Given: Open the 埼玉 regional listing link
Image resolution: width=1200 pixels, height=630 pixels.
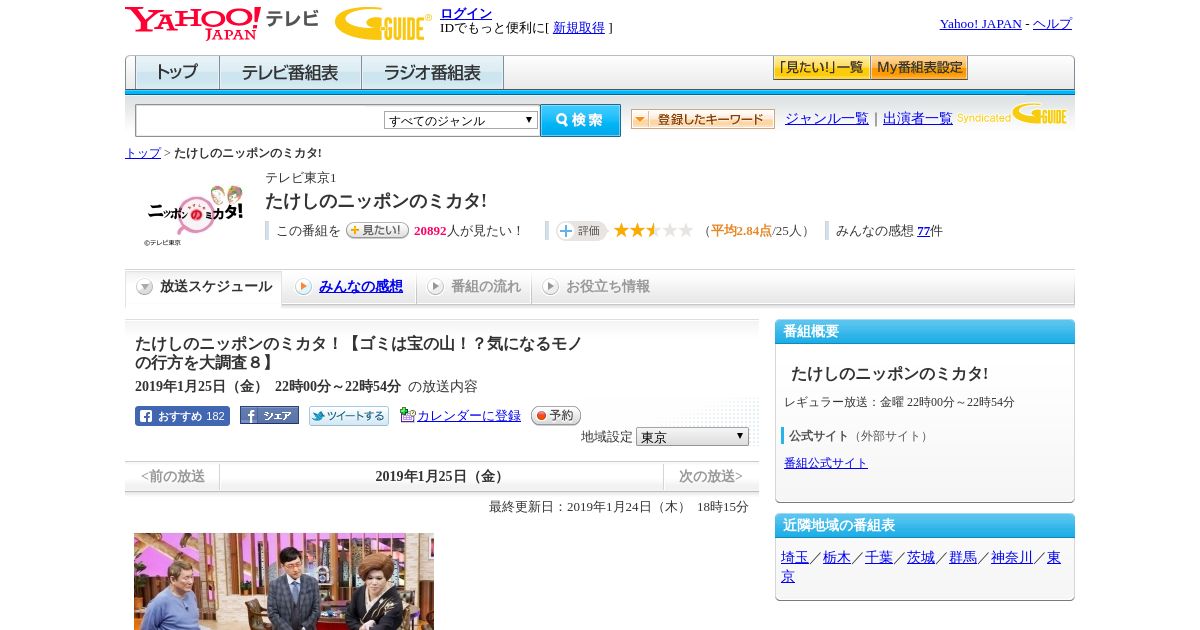Looking at the screenshot, I should pyautogui.click(x=795, y=558).
